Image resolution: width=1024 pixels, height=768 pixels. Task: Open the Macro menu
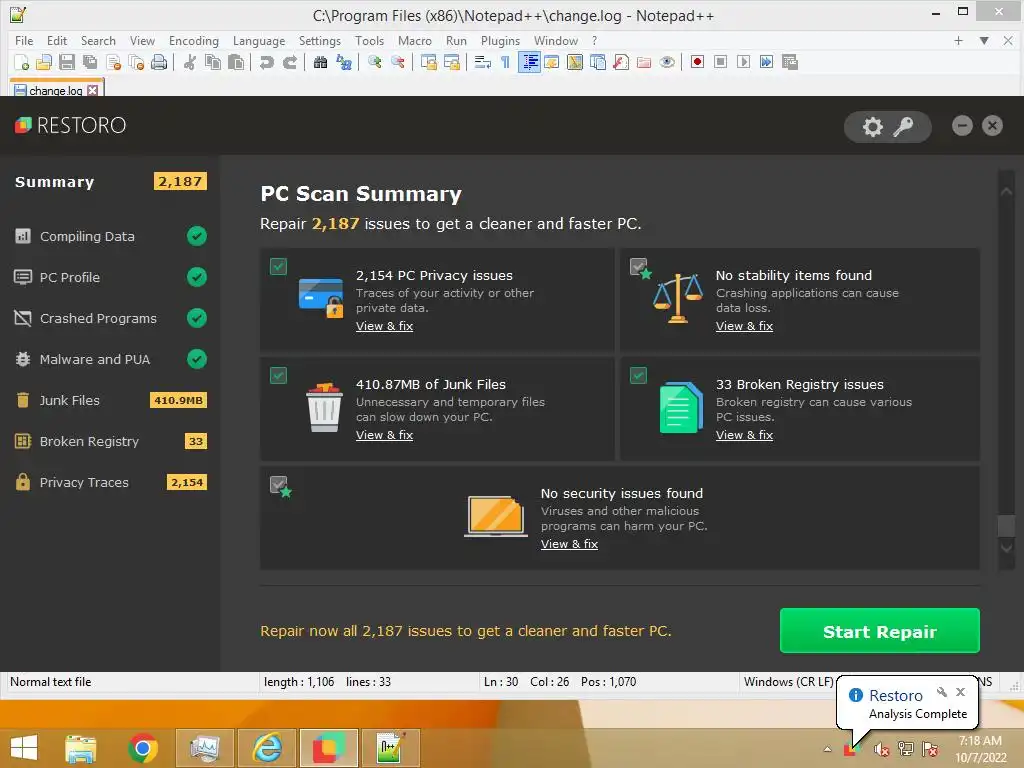415,40
